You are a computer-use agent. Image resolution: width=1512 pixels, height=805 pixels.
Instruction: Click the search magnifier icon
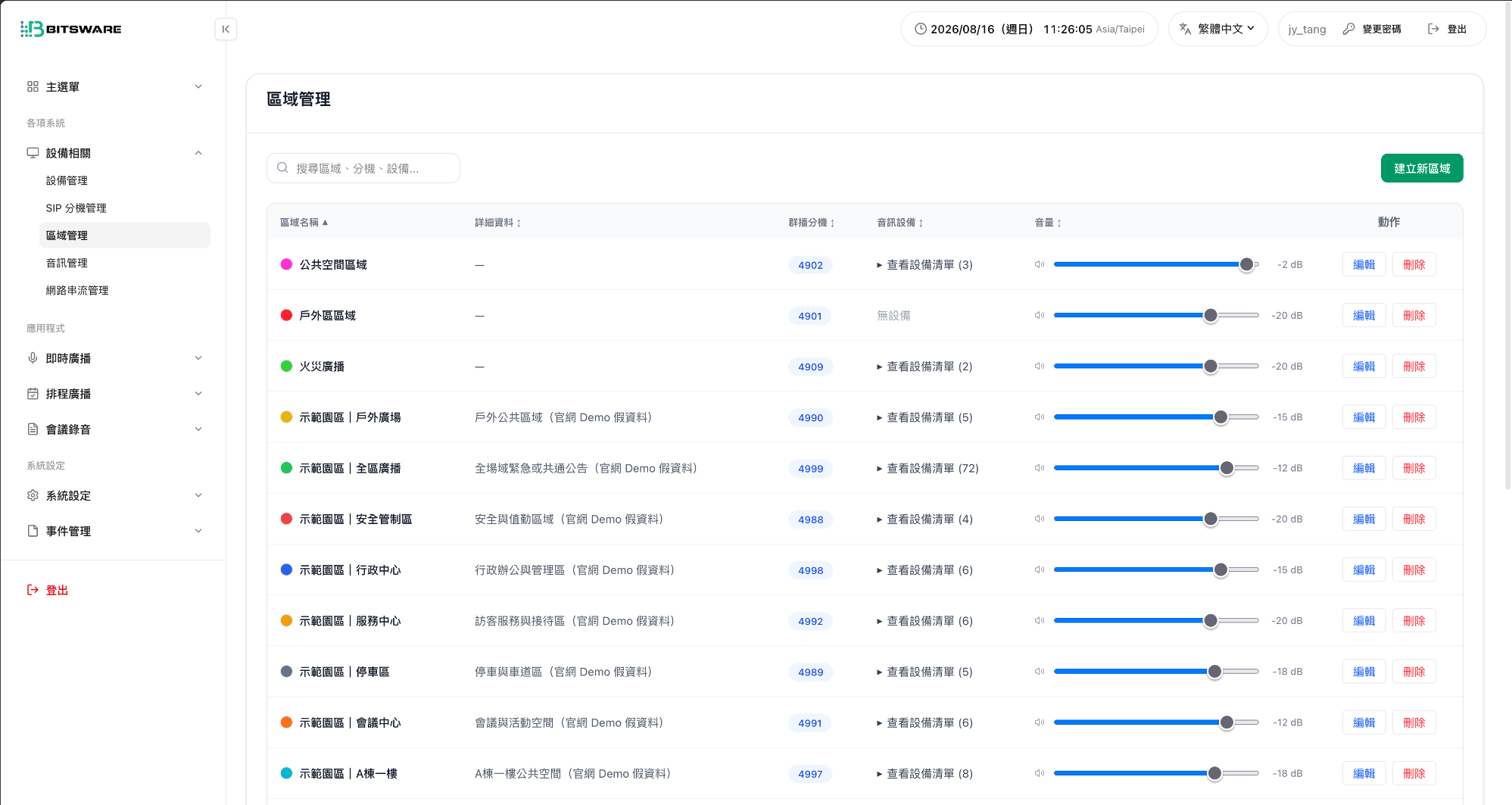282,167
